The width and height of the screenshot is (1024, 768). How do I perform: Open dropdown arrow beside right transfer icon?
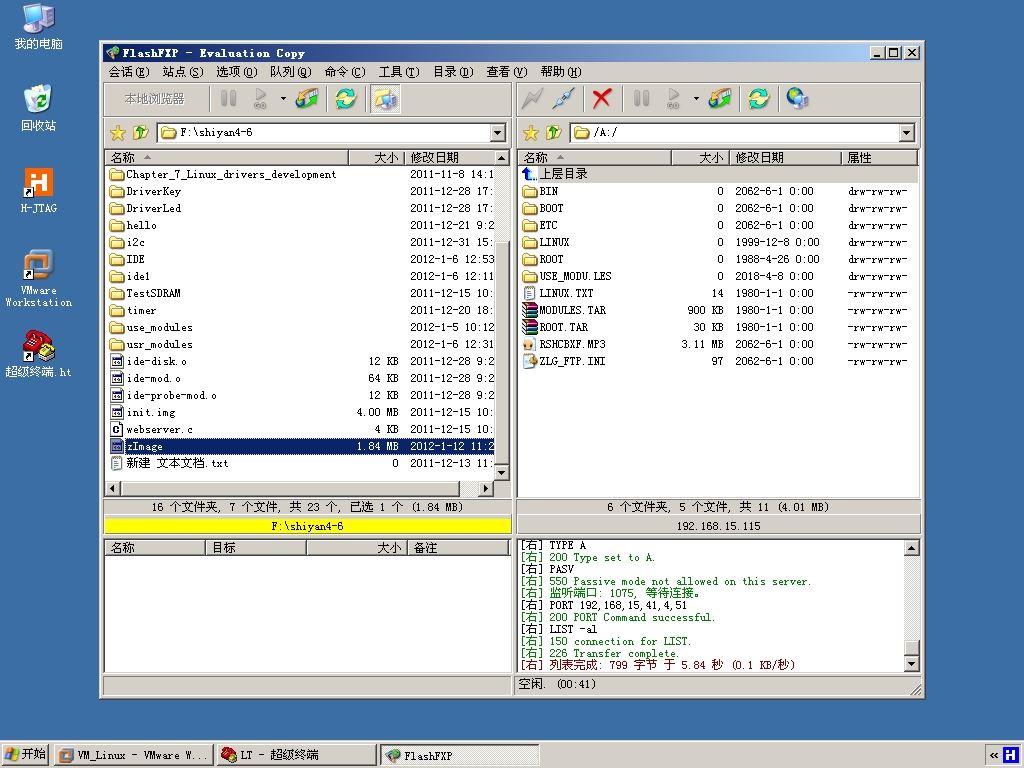(696, 99)
